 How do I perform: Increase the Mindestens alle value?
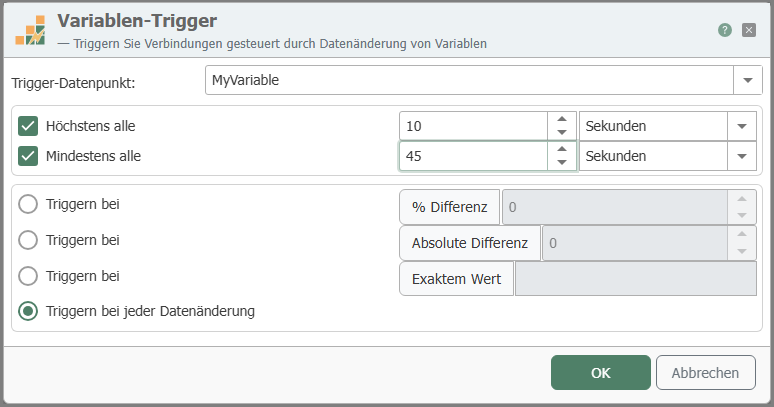point(562,150)
